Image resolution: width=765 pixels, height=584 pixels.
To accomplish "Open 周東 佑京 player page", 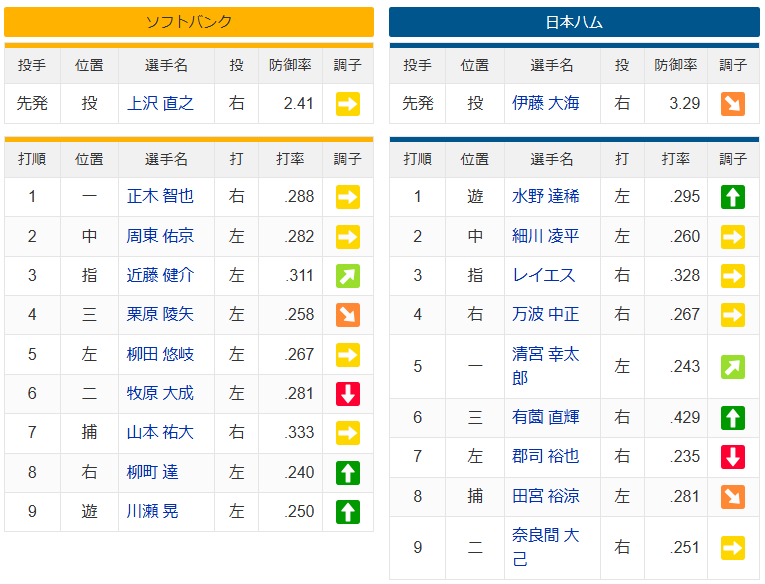I will pyautogui.click(x=160, y=237).
